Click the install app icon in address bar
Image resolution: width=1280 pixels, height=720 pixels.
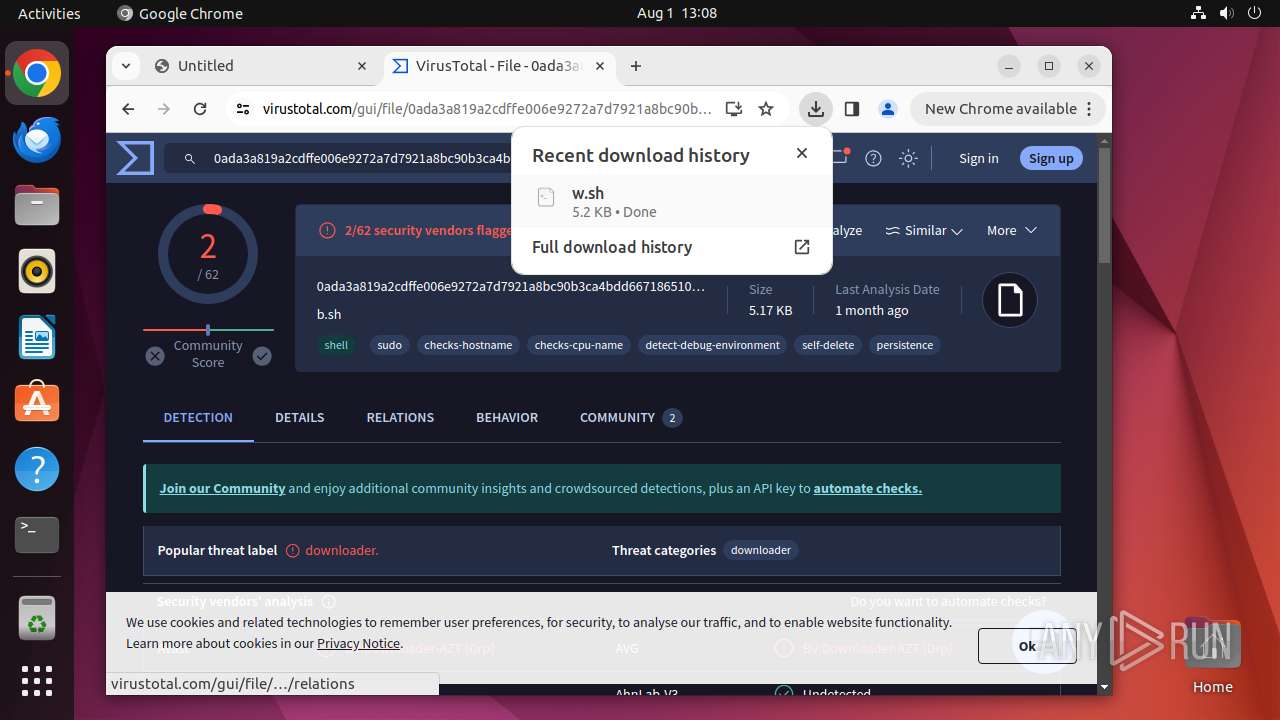(x=734, y=109)
